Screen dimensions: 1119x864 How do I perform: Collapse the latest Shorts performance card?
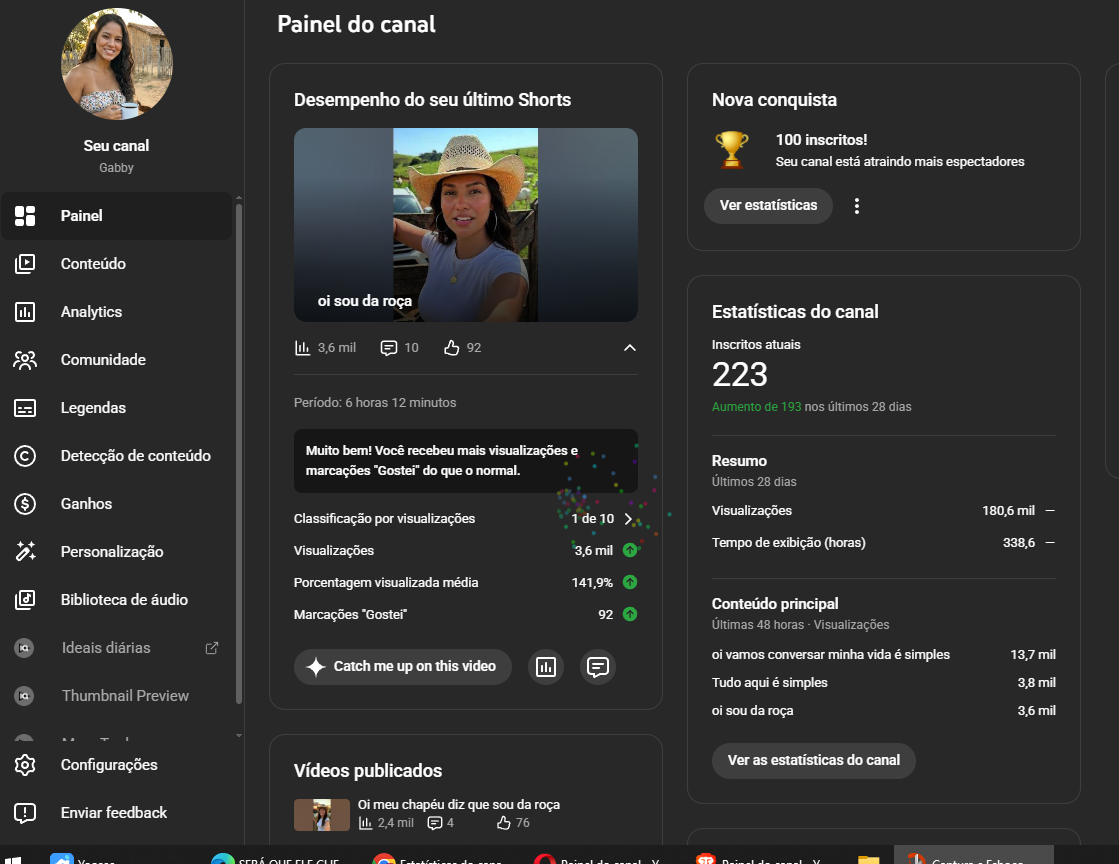(x=629, y=348)
